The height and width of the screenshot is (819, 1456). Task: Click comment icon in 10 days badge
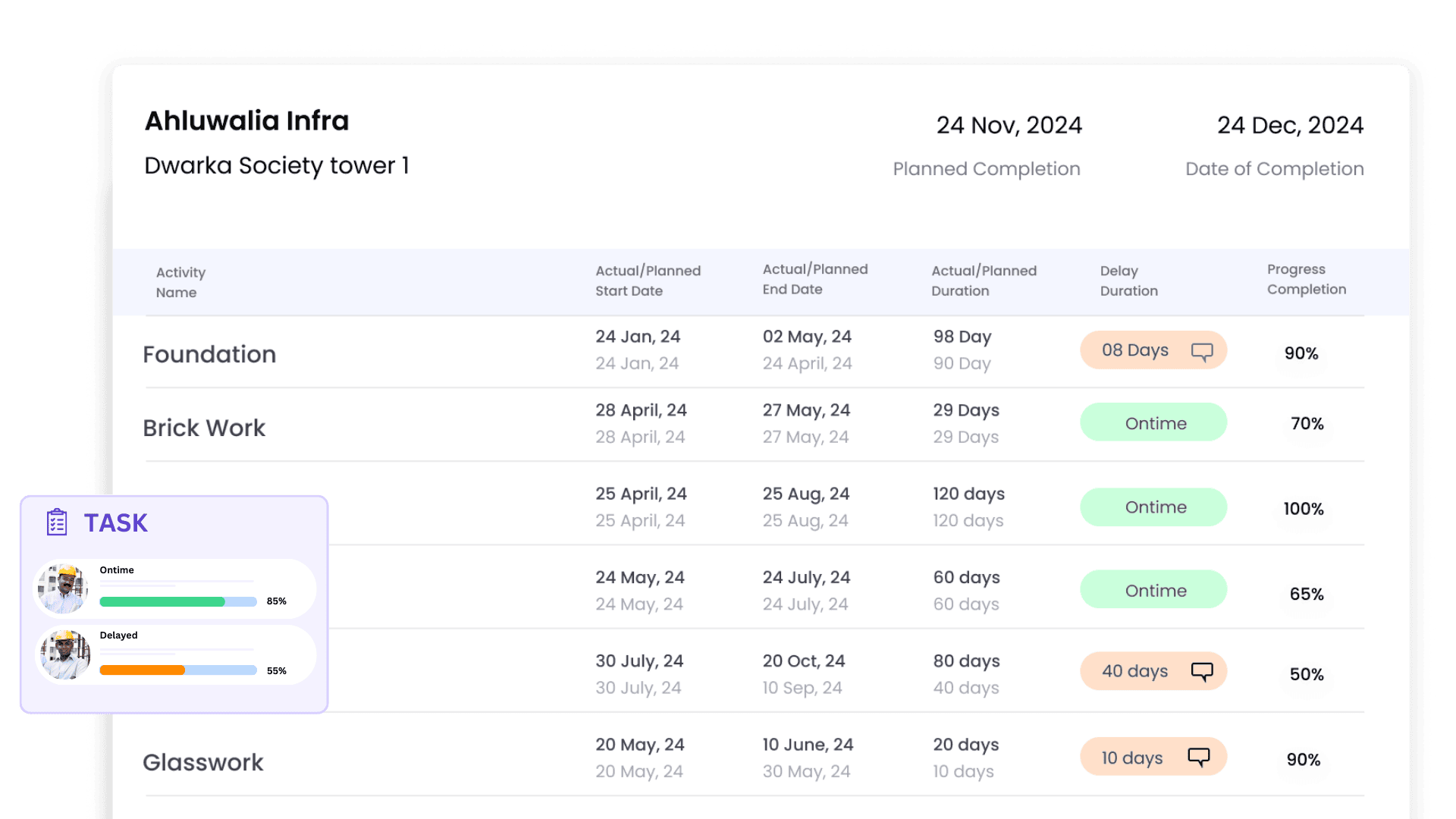(1199, 757)
